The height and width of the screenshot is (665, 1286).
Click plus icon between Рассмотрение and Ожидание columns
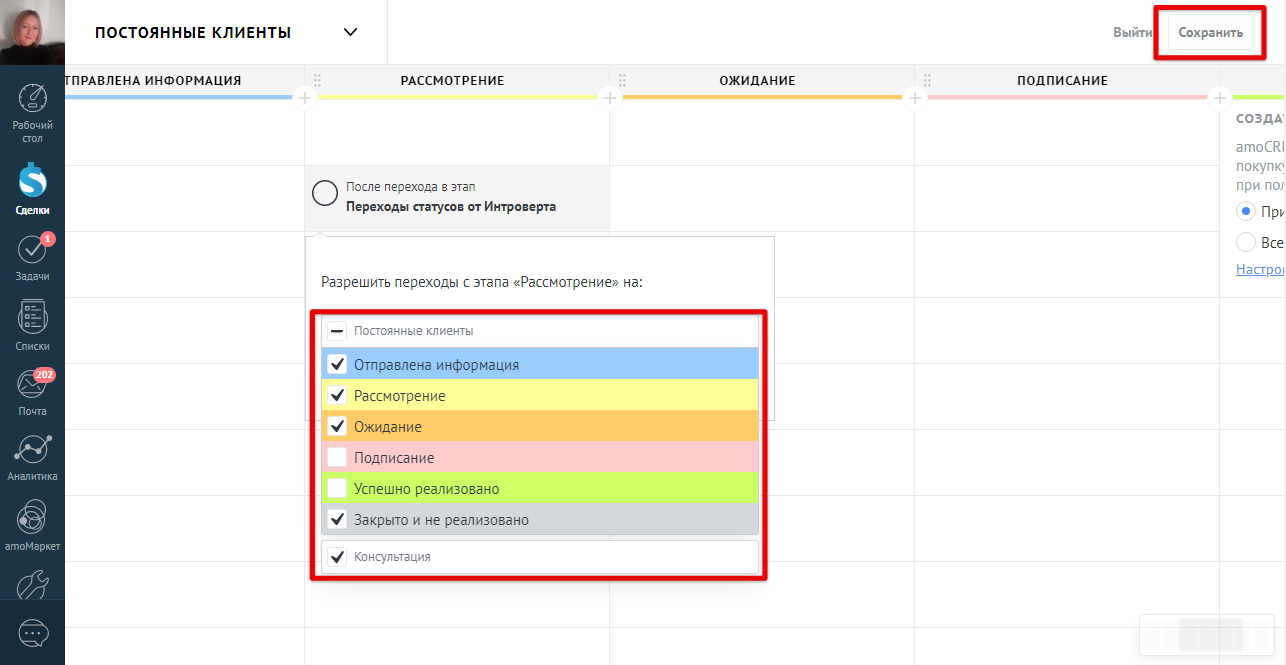610,97
